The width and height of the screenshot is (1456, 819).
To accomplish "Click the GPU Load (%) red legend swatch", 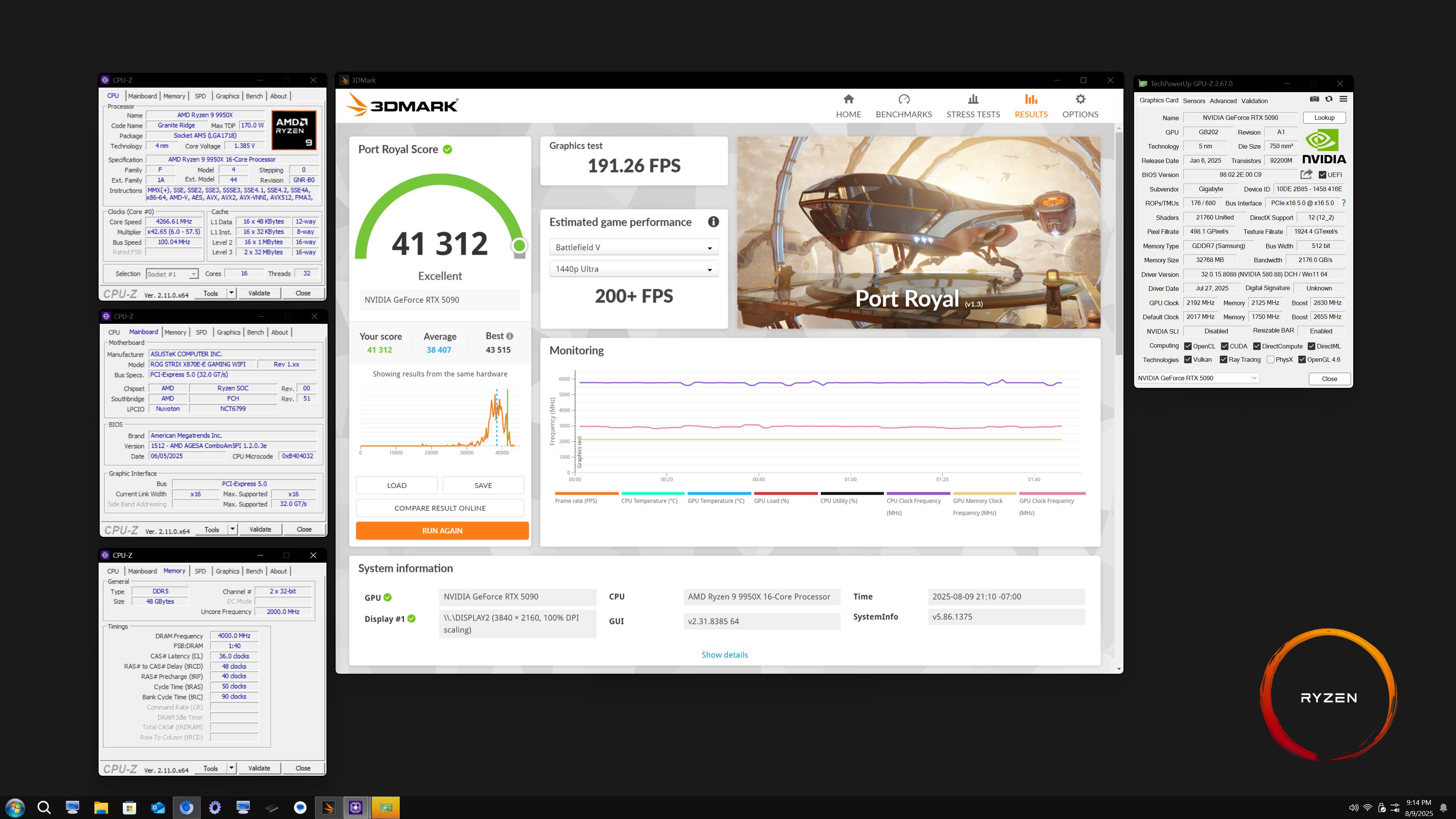I will 786,493.
